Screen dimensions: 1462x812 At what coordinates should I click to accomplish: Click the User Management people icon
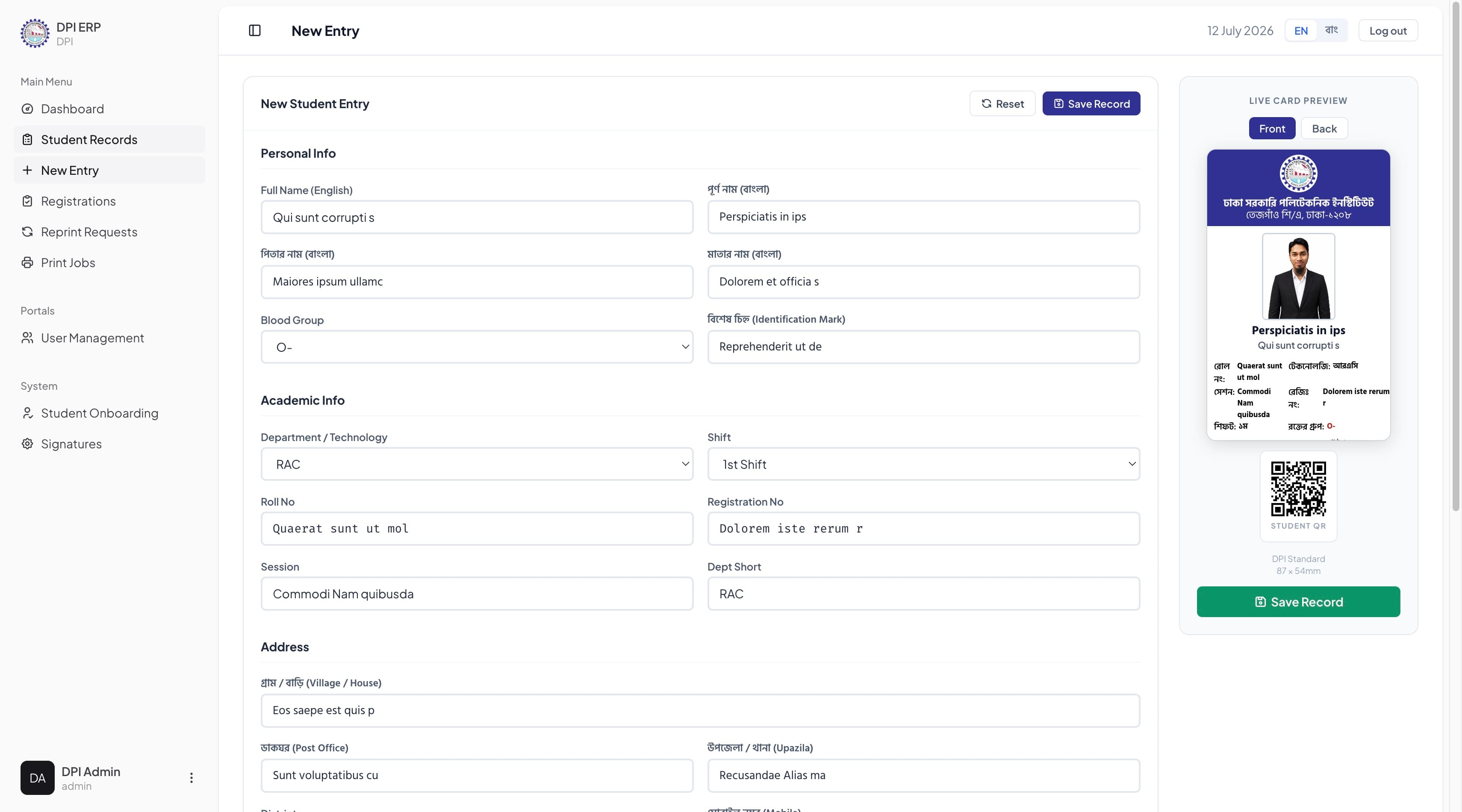27,338
